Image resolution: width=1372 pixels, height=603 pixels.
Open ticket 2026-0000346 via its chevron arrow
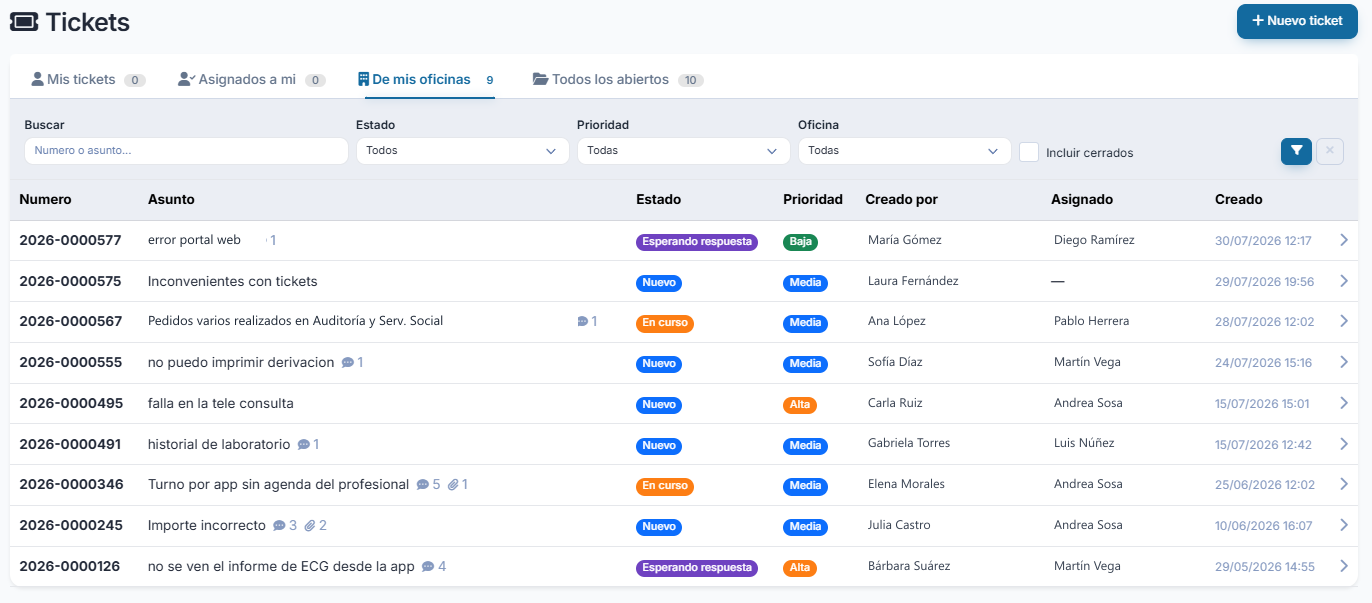1344,484
